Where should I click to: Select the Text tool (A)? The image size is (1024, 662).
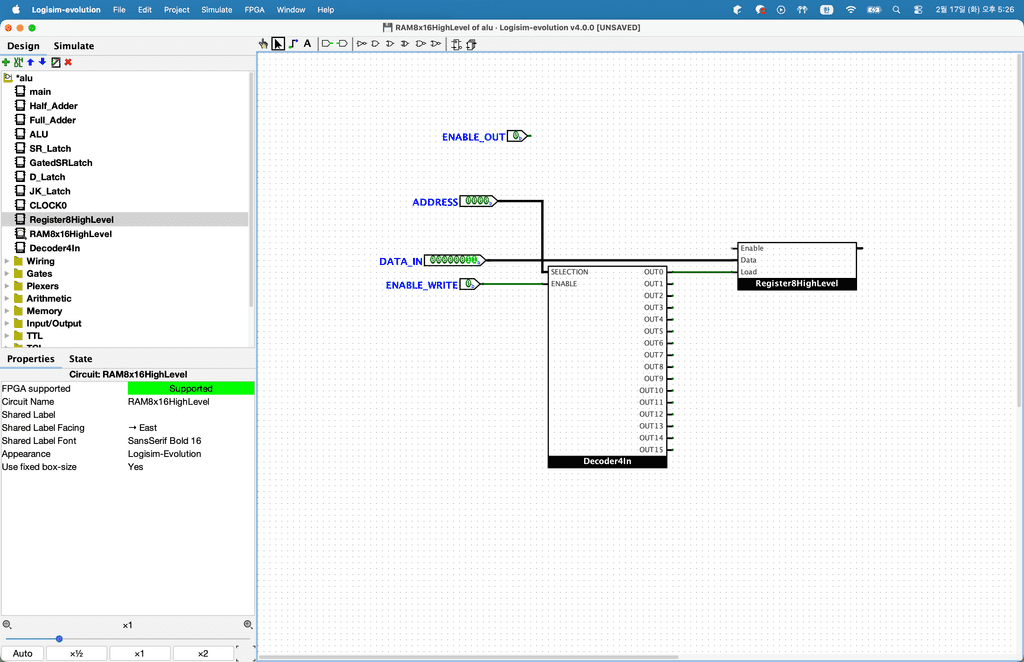pos(307,44)
